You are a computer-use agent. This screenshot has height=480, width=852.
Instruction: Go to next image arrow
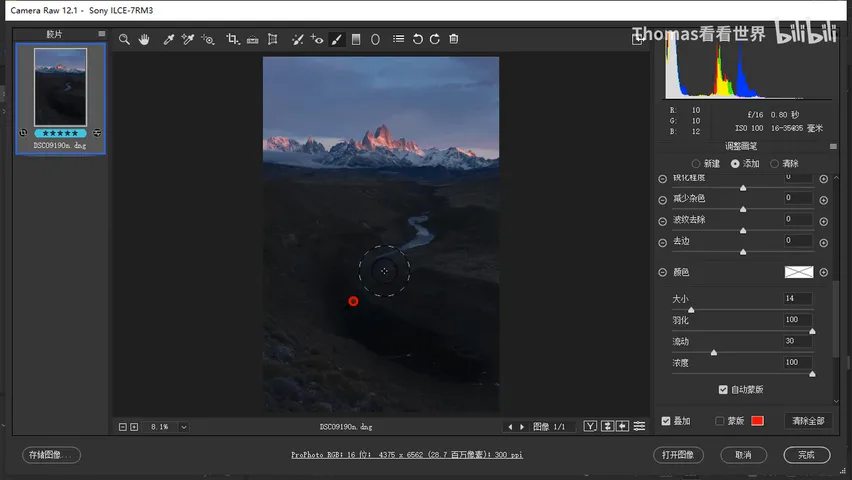(522, 427)
